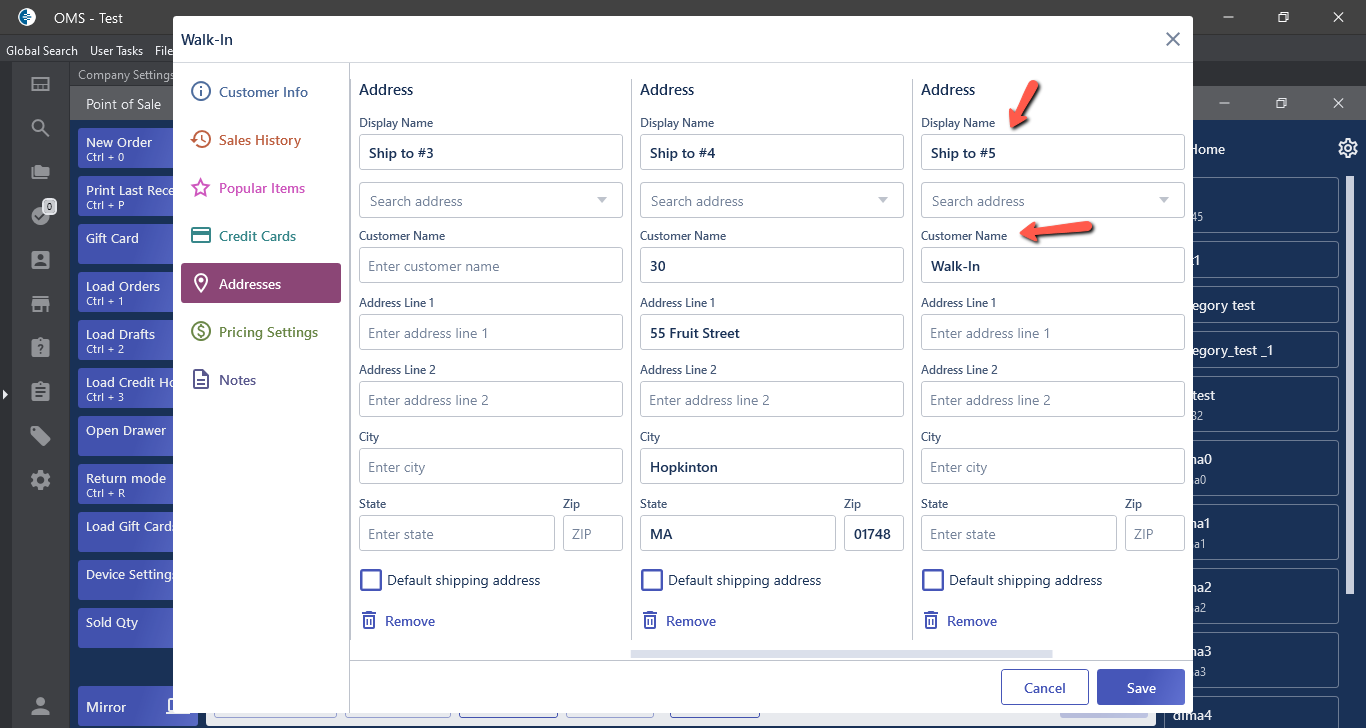Screen dimensions: 1366x728
Task: Click the price tag icon in left sidebar
Action: tap(40, 435)
